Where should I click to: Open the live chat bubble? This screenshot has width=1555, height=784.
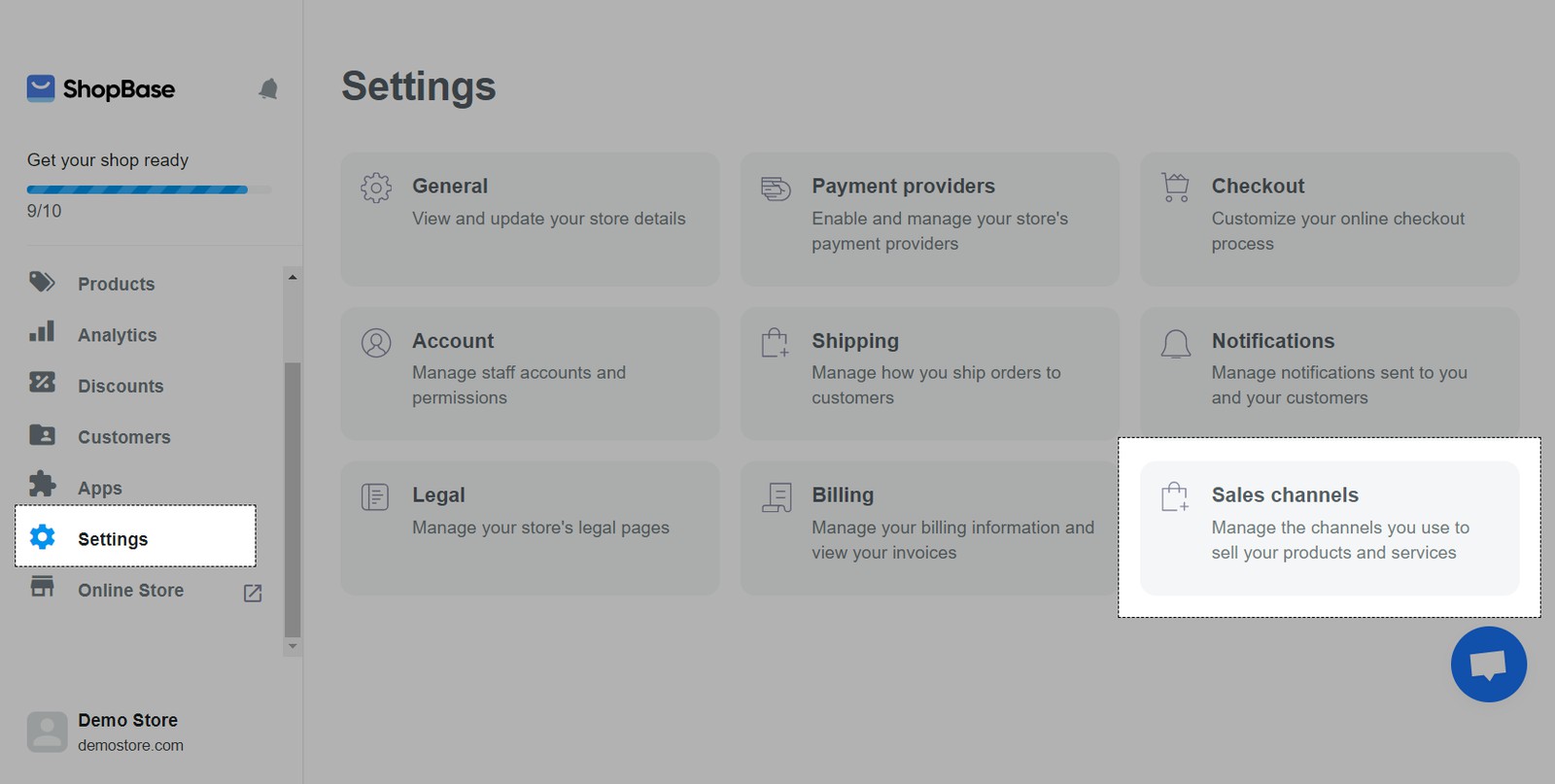tap(1488, 665)
